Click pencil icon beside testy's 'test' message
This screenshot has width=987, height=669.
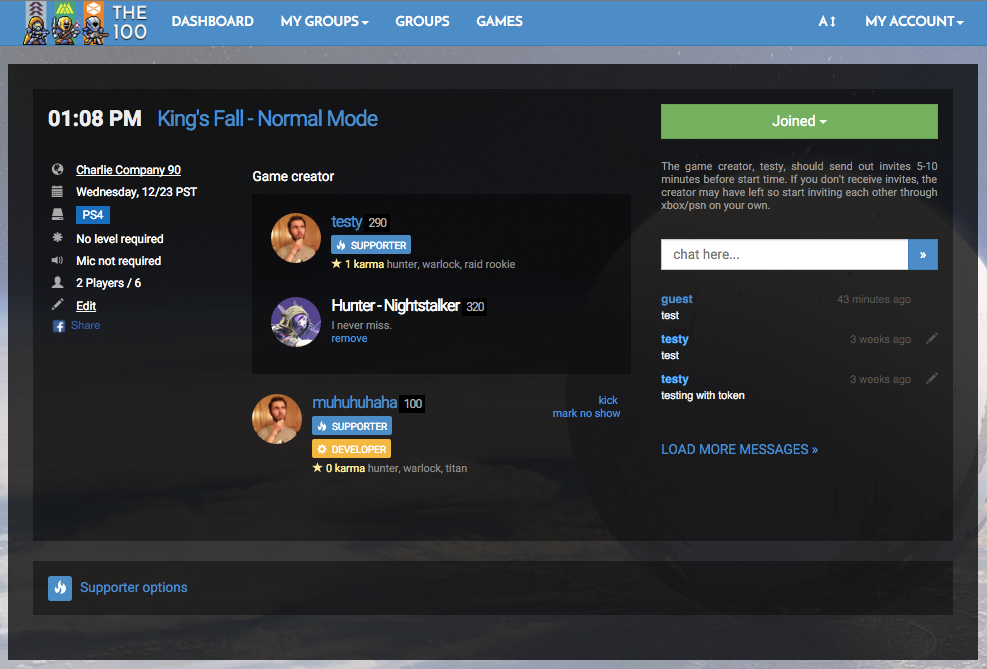932,338
